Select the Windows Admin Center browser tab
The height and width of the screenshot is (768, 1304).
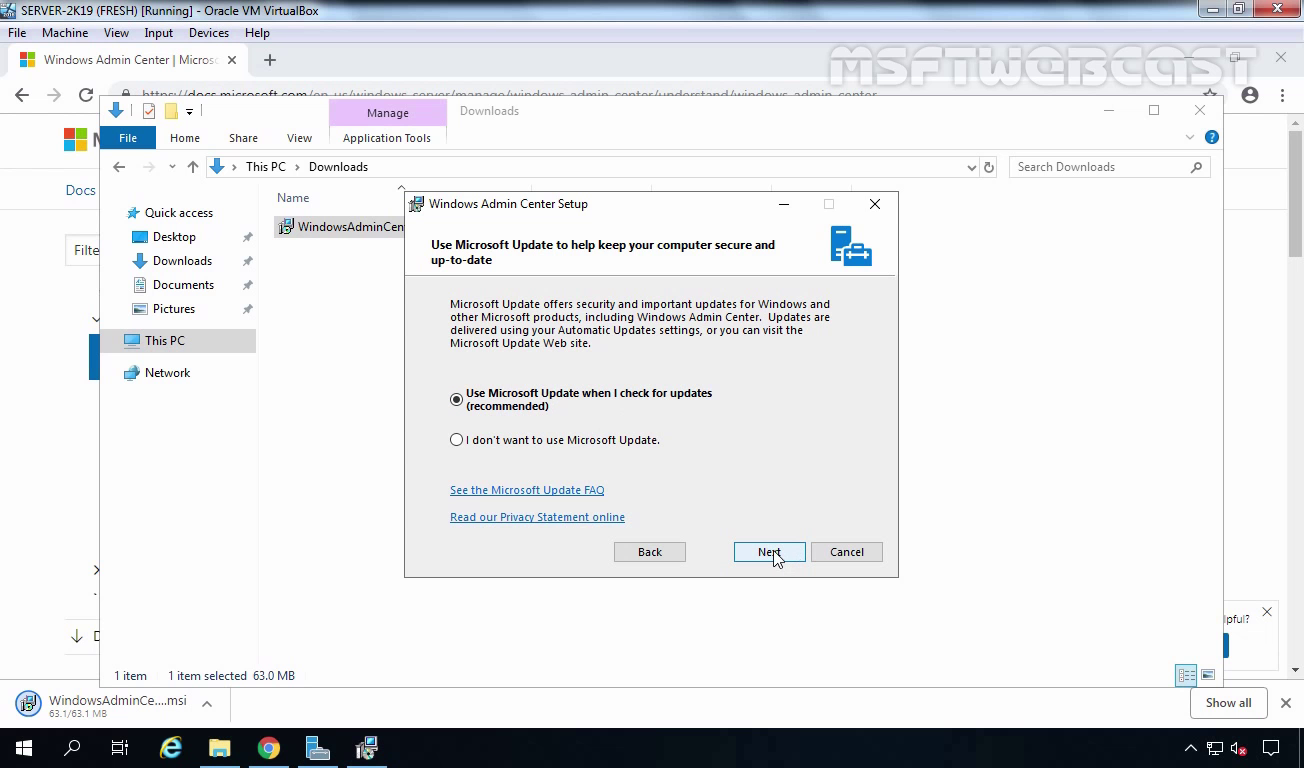pyautogui.click(x=128, y=60)
